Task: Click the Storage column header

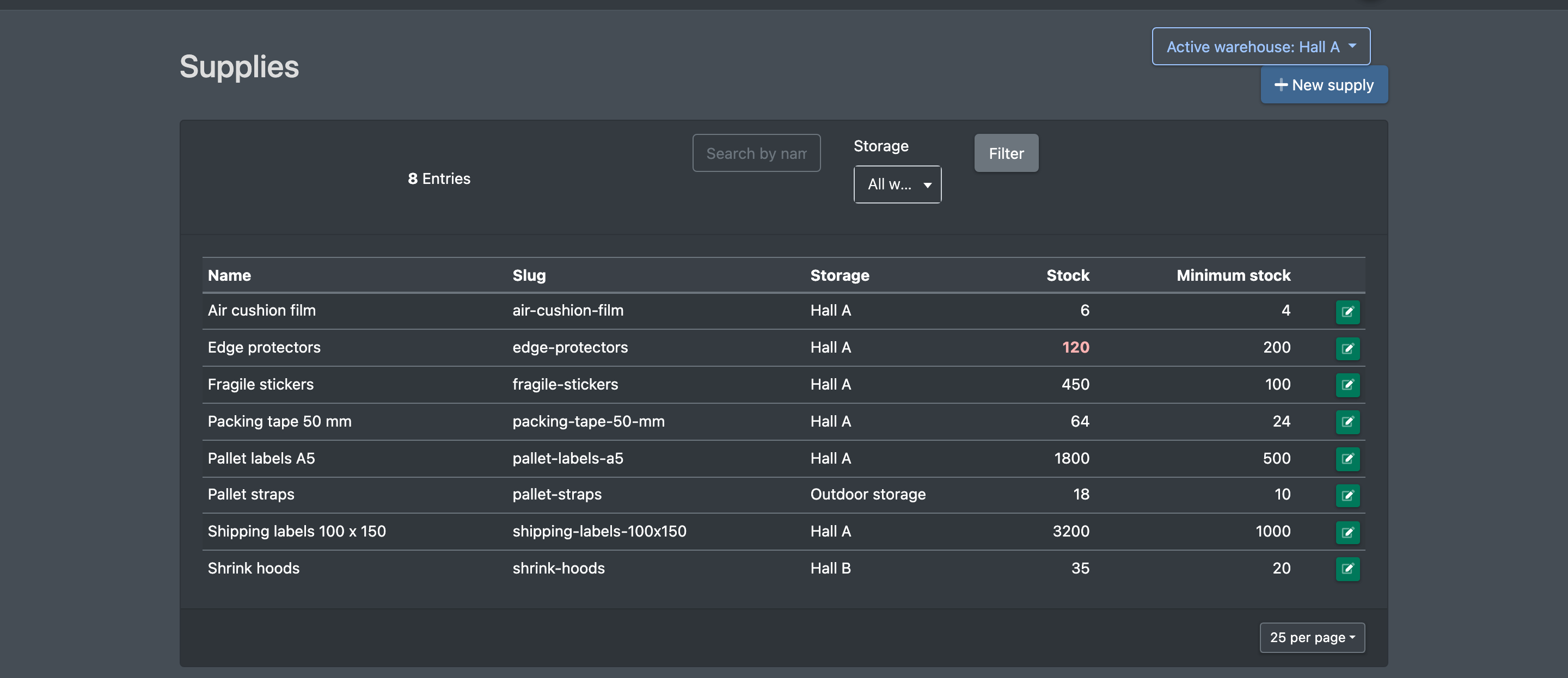Action: pos(840,275)
